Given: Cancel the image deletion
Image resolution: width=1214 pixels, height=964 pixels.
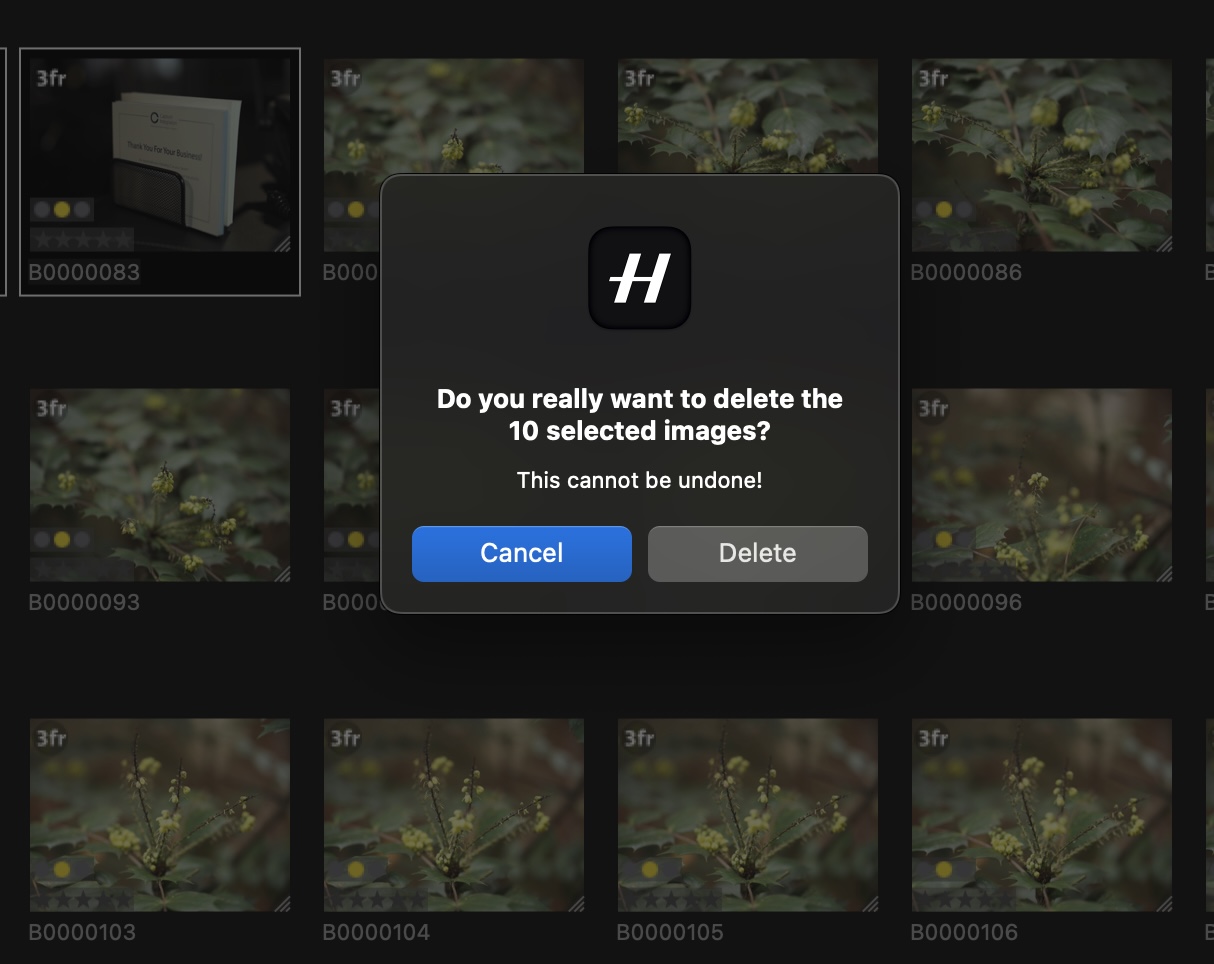Looking at the screenshot, I should [x=521, y=553].
